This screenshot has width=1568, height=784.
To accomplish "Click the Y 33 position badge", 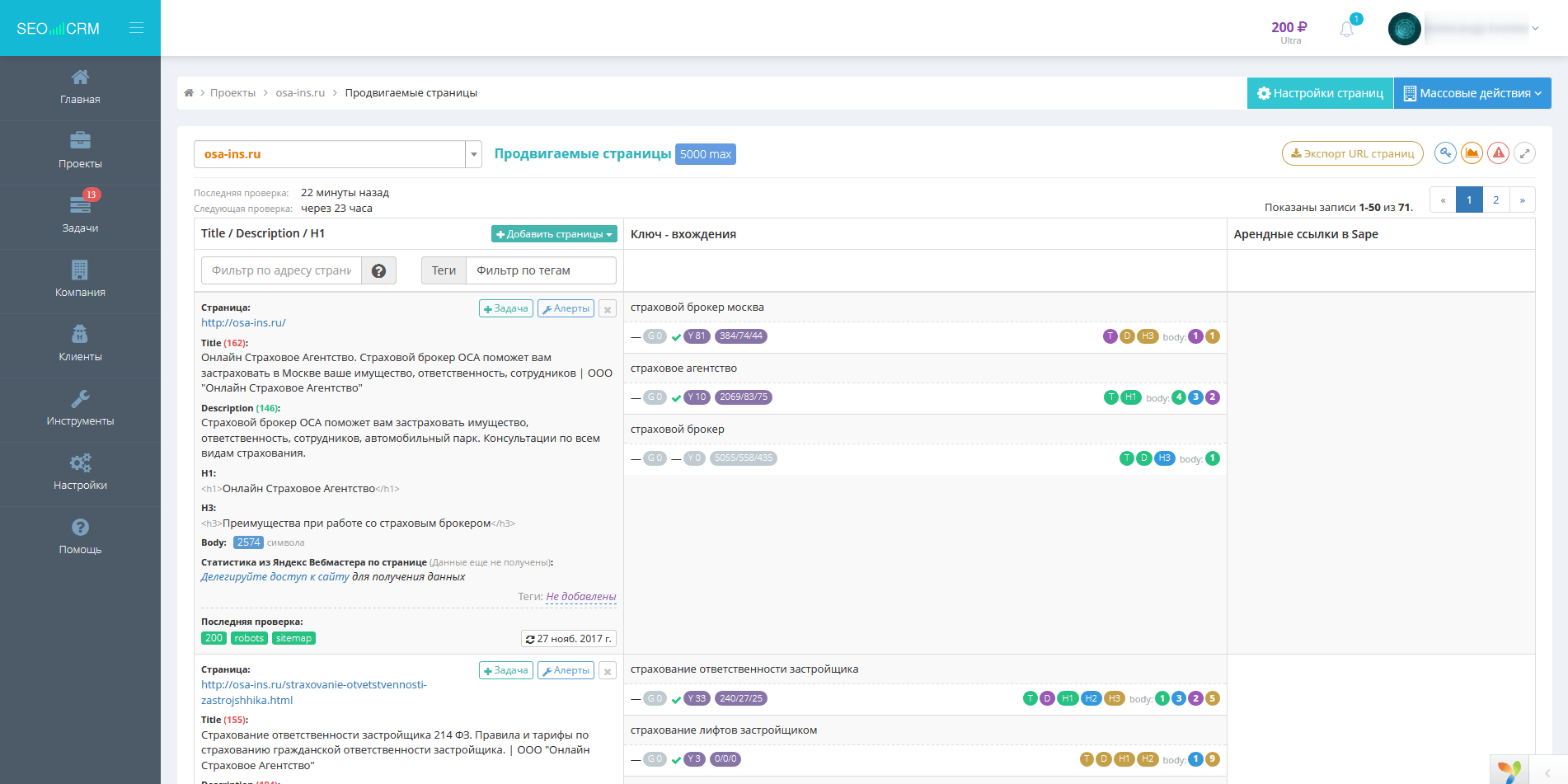I will pos(697,698).
